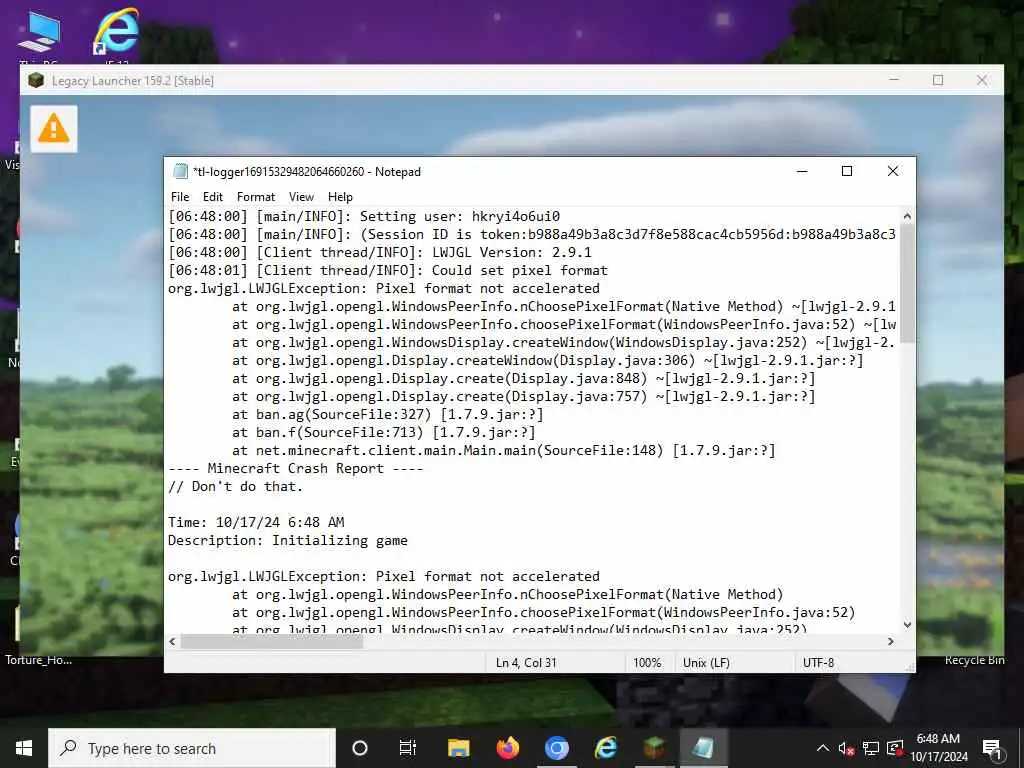Image resolution: width=1024 pixels, height=768 pixels.
Task: Click the Notepad vertical scrollbar thumb
Action: point(907,283)
